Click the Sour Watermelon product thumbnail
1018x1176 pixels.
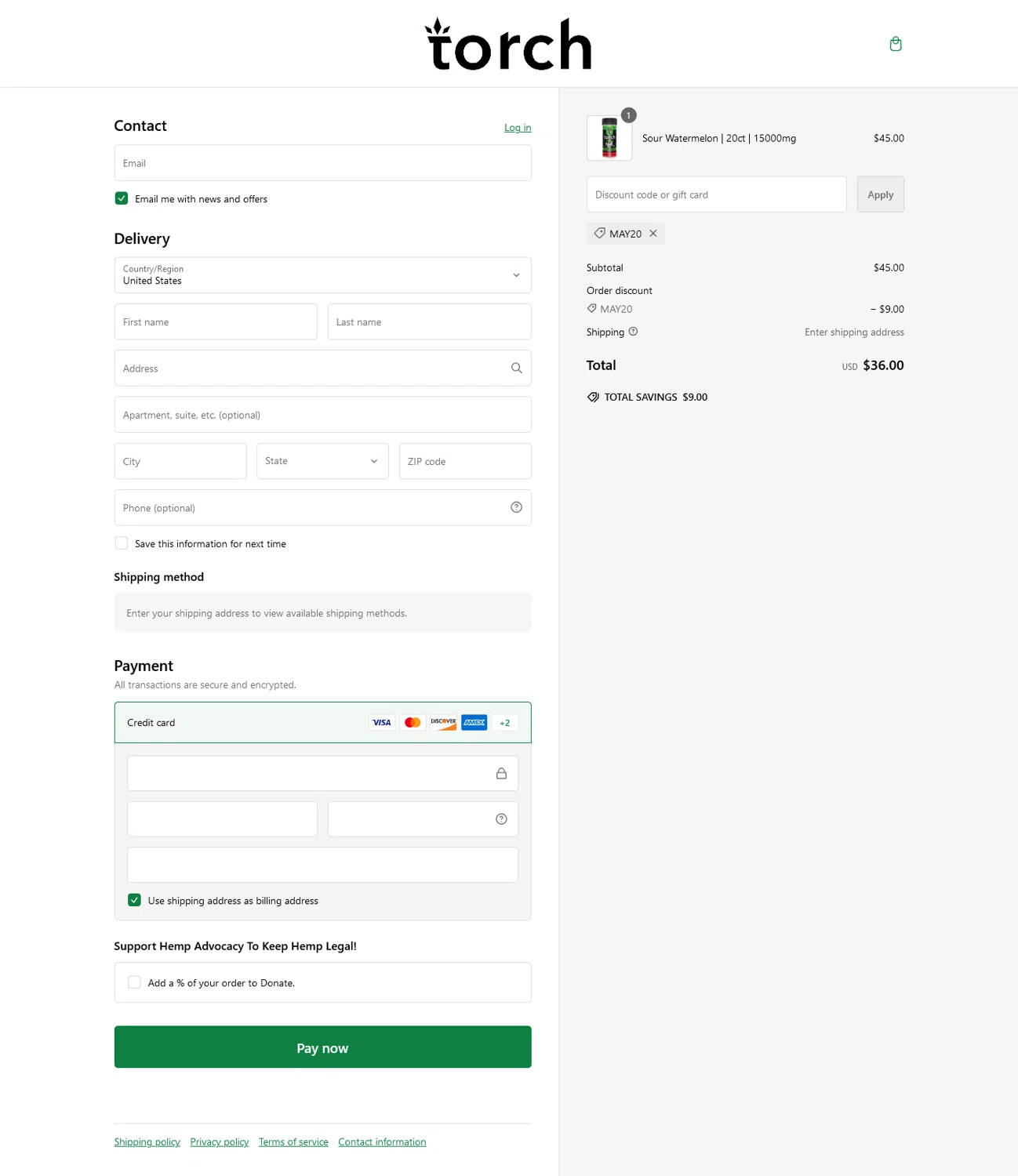609,138
